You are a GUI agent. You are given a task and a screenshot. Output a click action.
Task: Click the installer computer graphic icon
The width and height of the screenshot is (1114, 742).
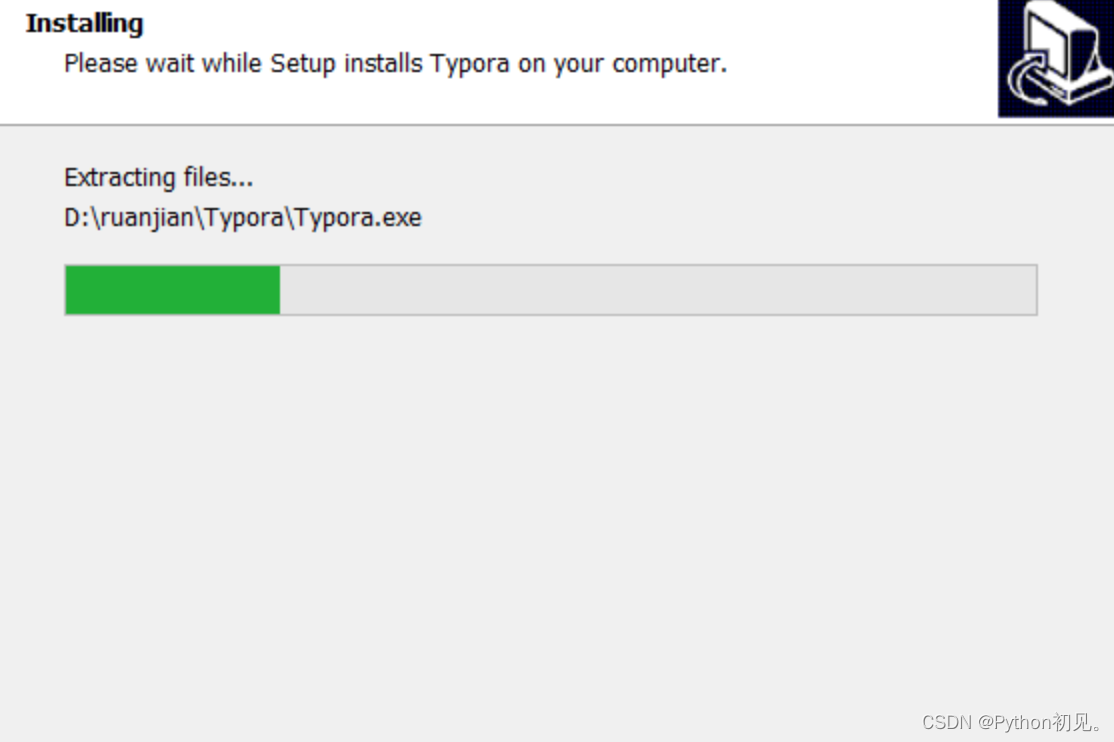pos(1054,58)
